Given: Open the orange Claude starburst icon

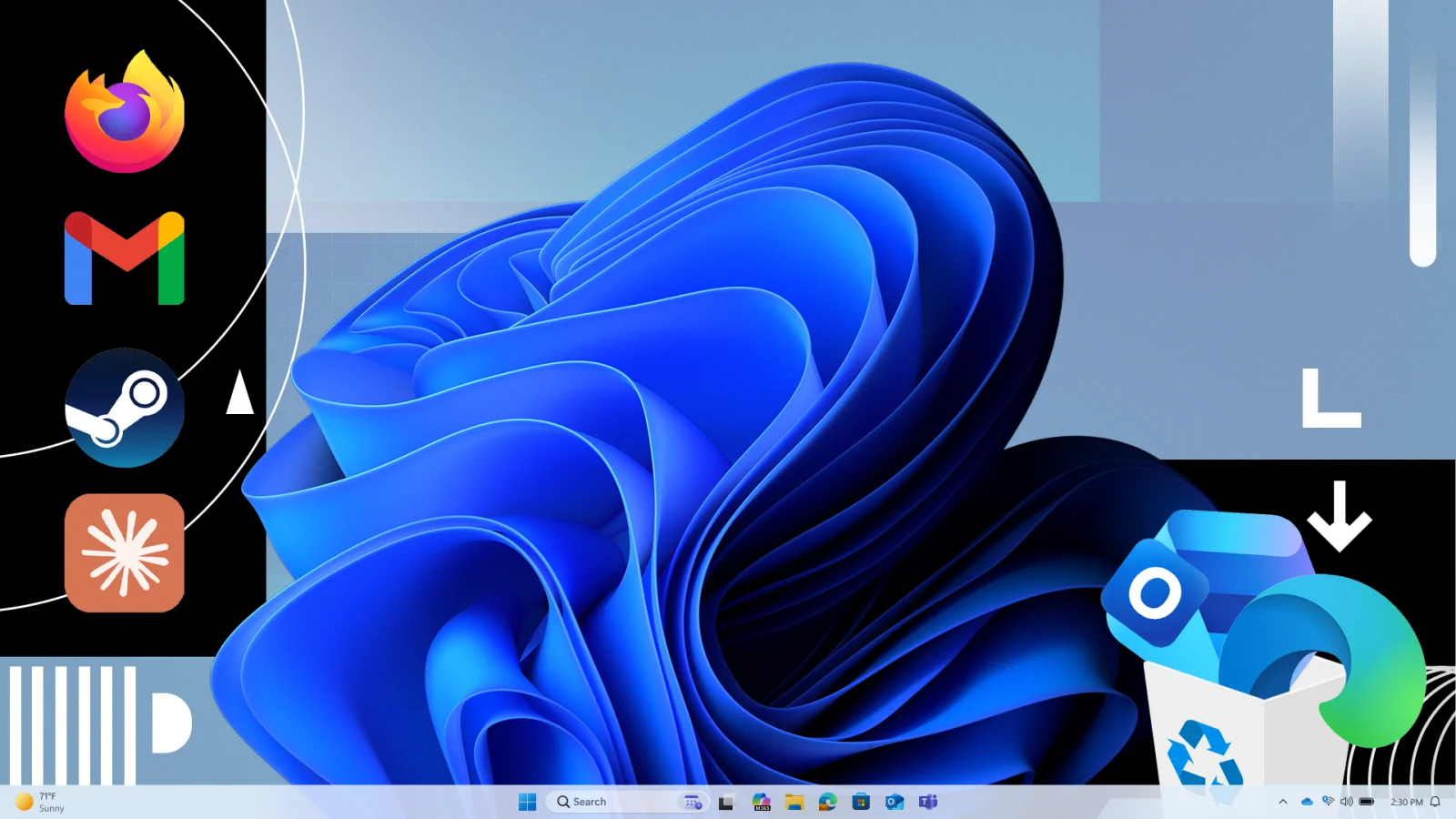Looking at the screenshot, I should 125,553.
